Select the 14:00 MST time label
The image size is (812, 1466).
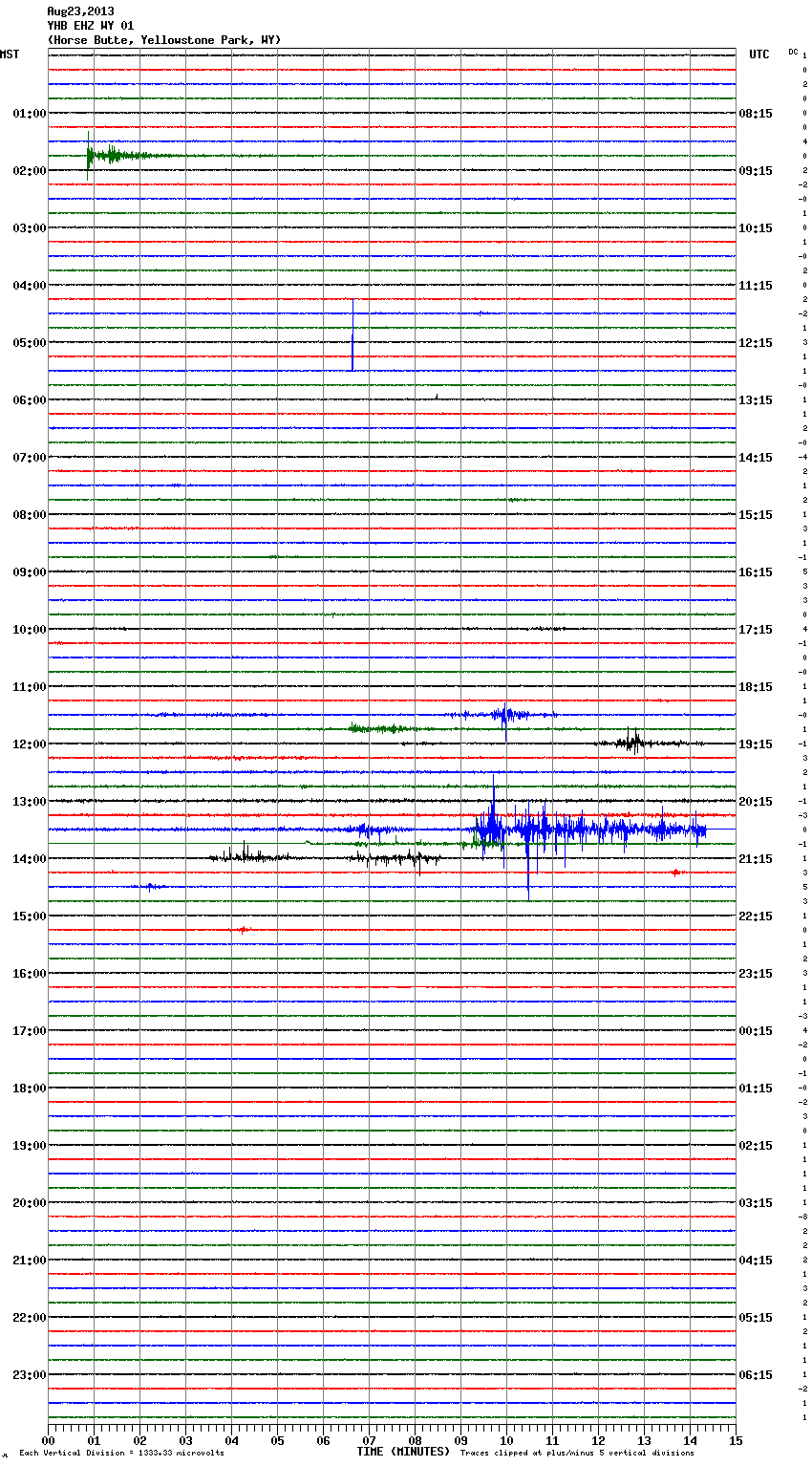pyautogui.click(x=30, y=859)
